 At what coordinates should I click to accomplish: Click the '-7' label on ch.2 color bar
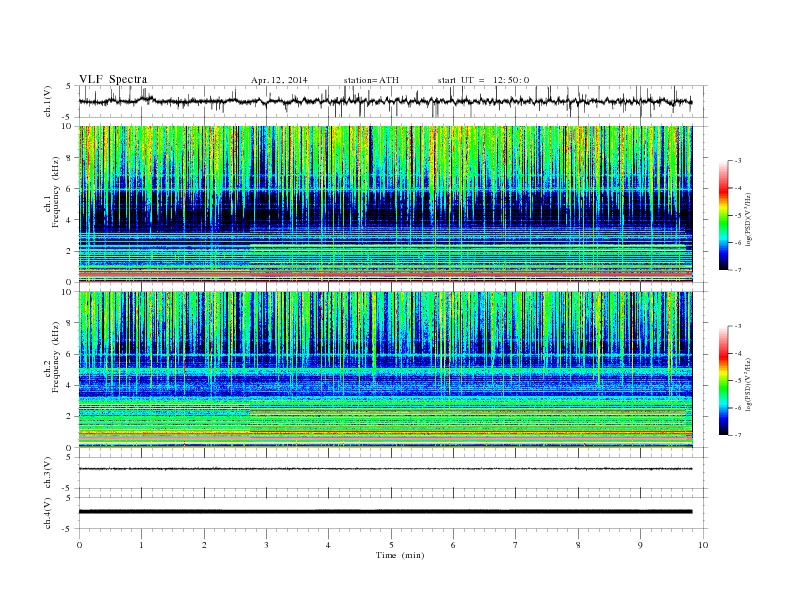[x=737, y=435]
